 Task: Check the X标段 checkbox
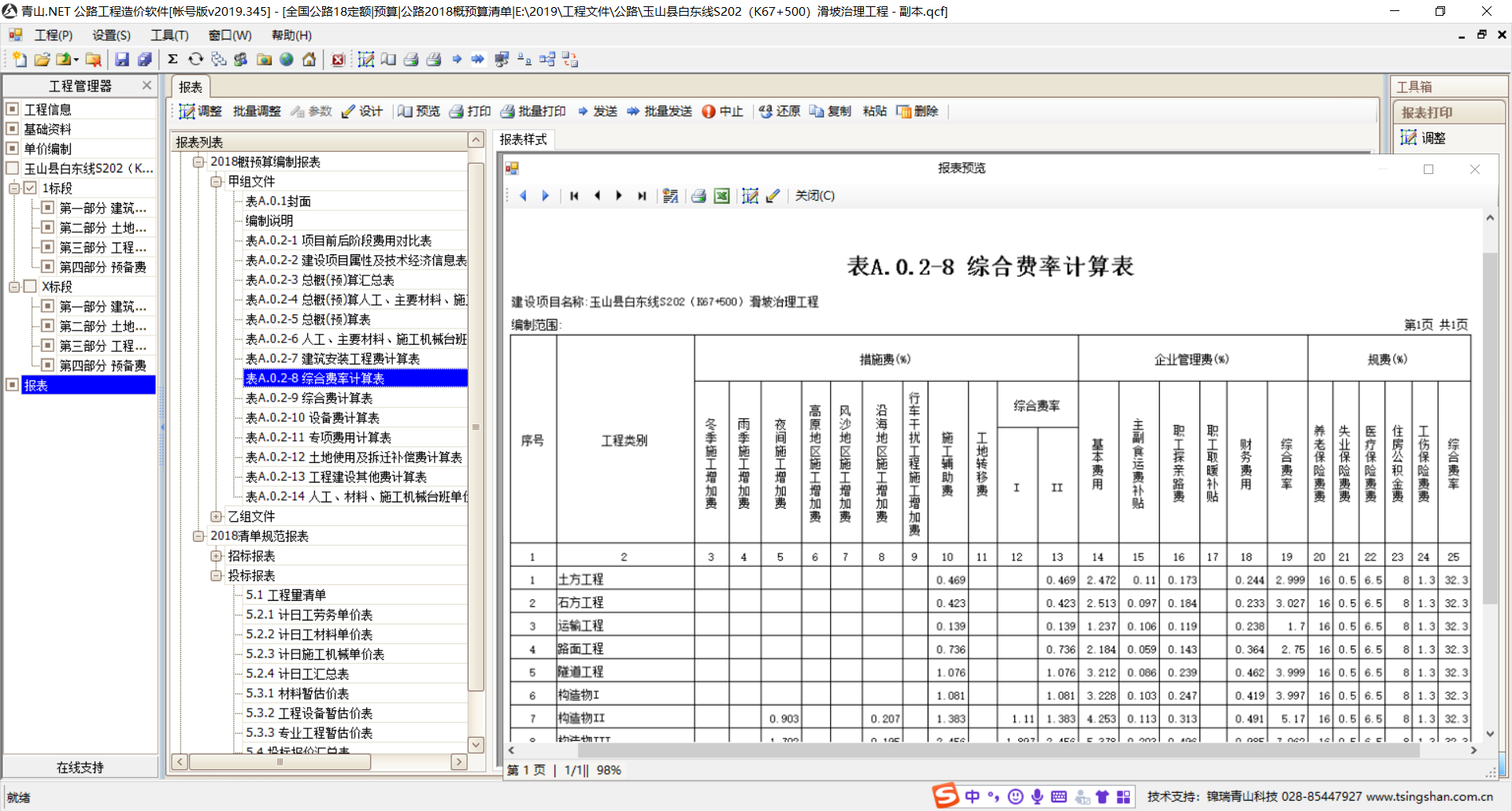tap(30, 287)
